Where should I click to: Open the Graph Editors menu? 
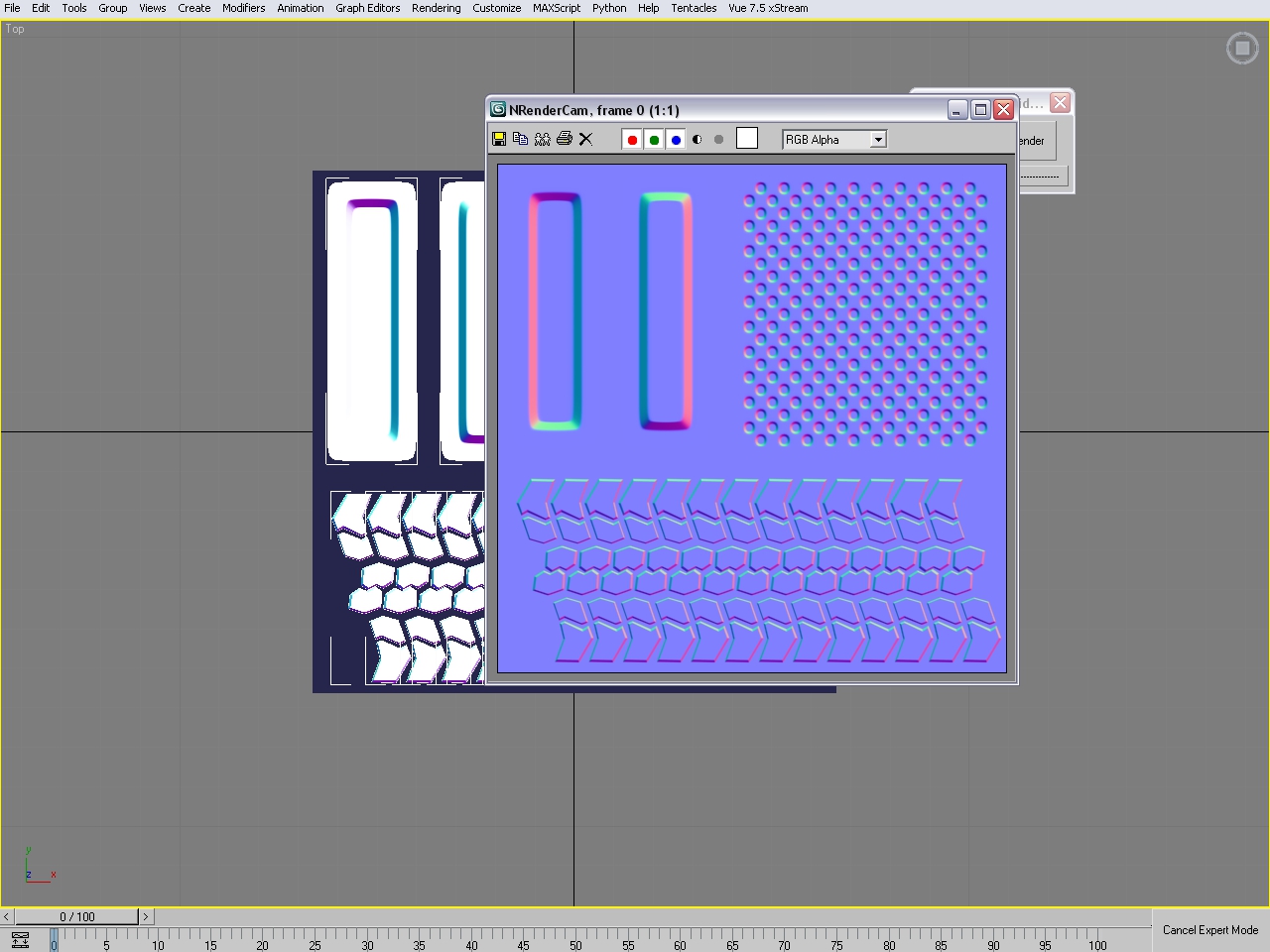pos(367,8)
